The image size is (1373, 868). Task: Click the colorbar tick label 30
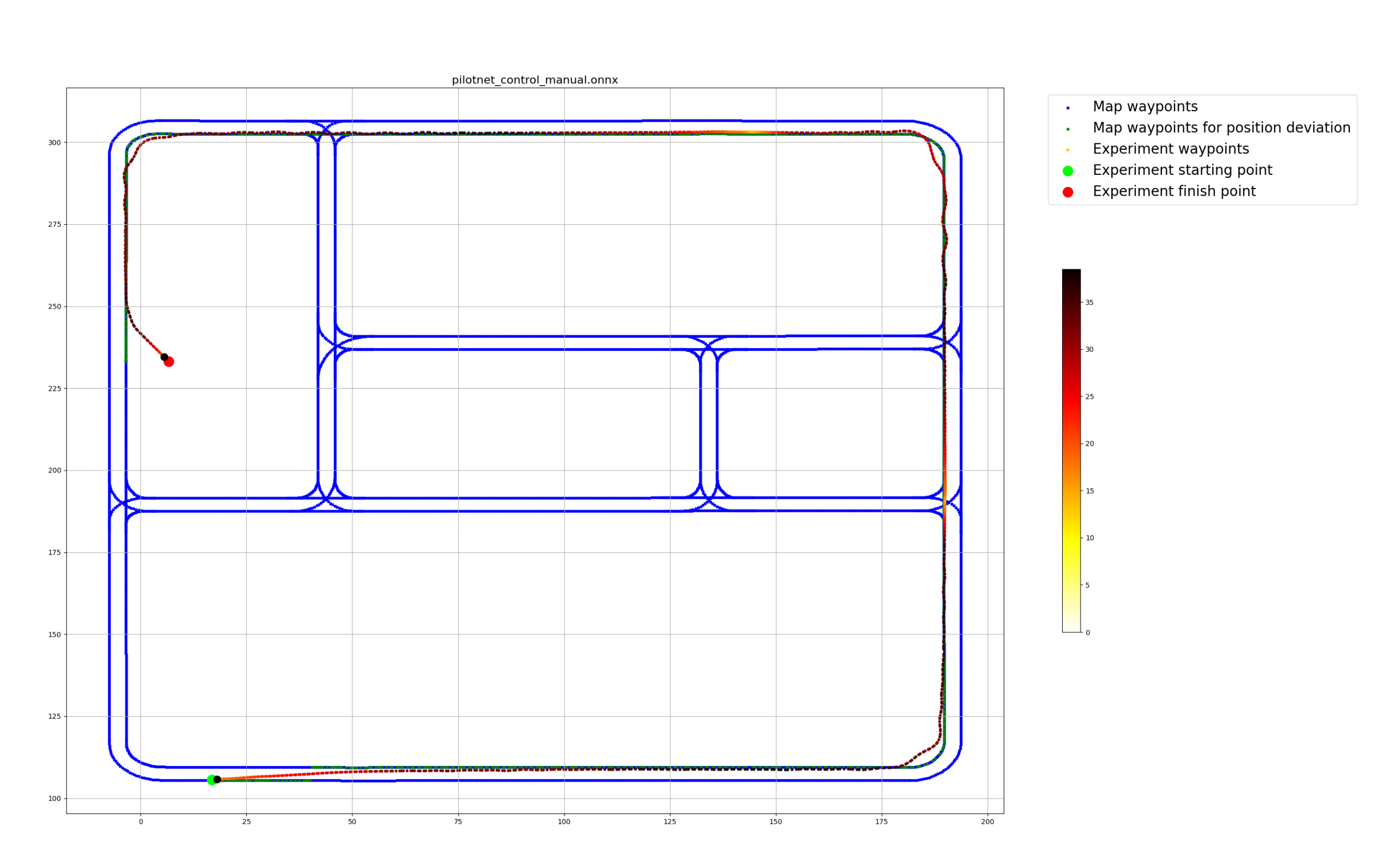coord(1089,350)
